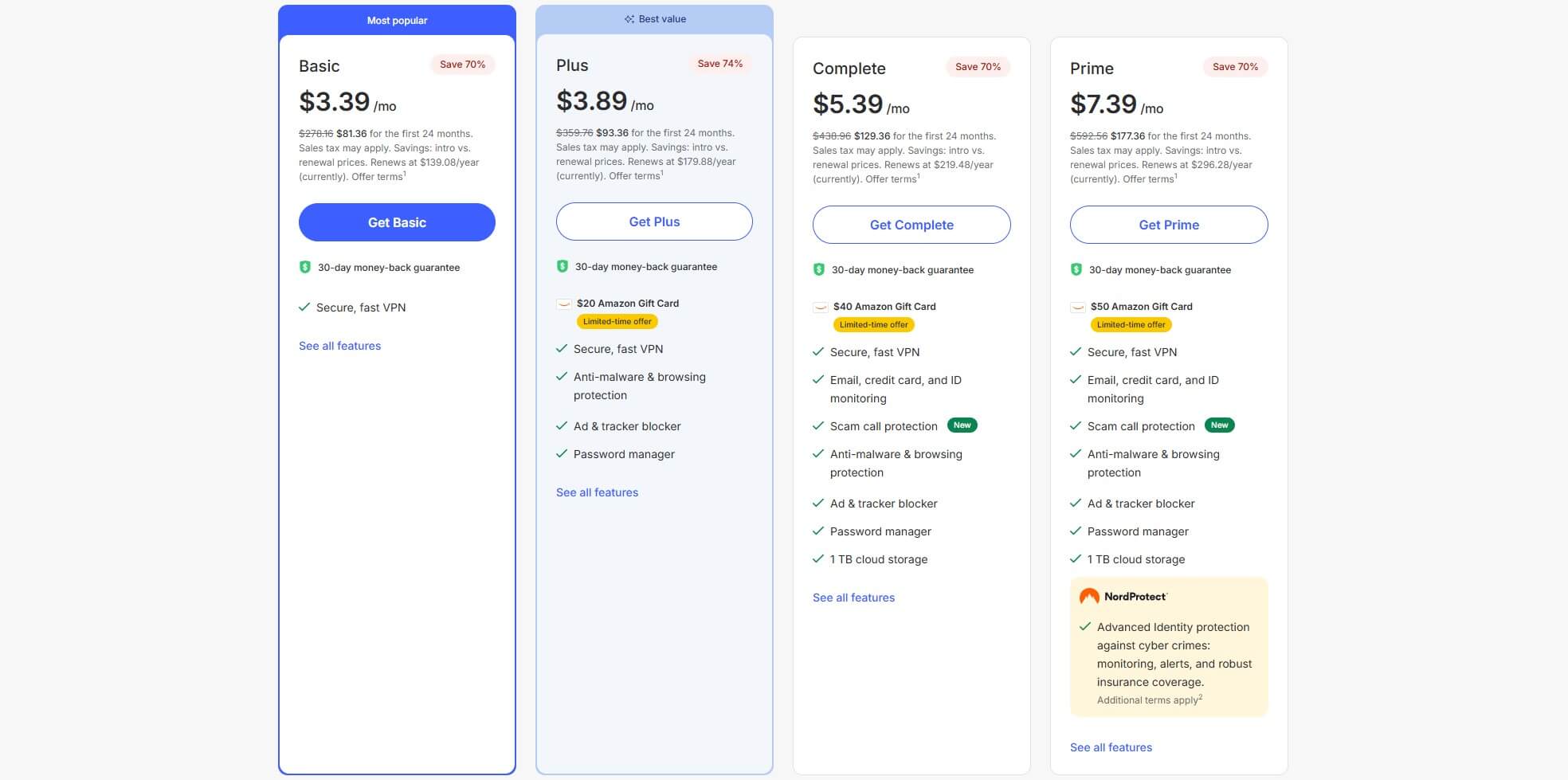The width and height of the screenshot is (1568, 780).
Task: Click the guarantee shield icon in the Prime column
Action: click(x=1077, y=269)
